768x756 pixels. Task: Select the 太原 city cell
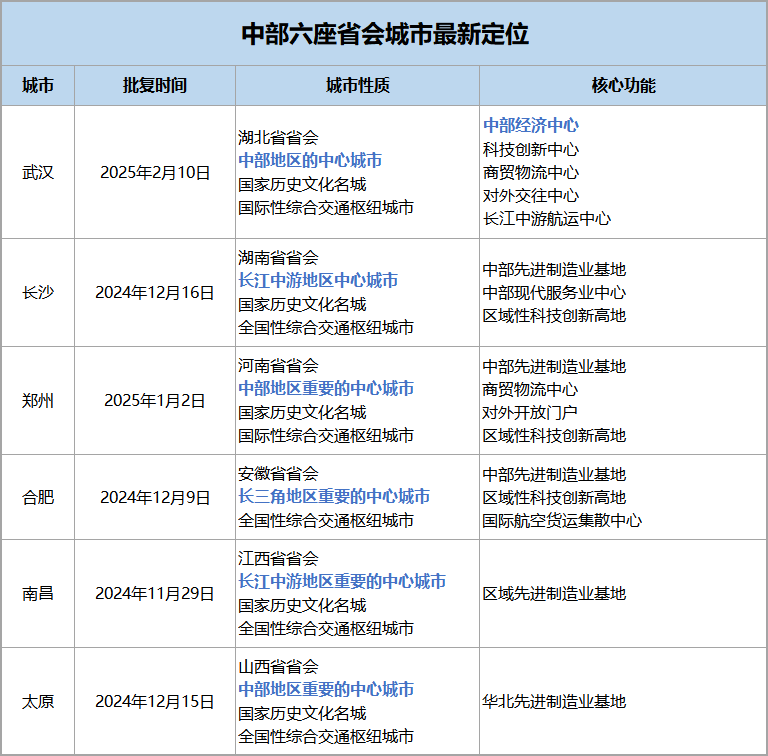[x=38, y=702]
